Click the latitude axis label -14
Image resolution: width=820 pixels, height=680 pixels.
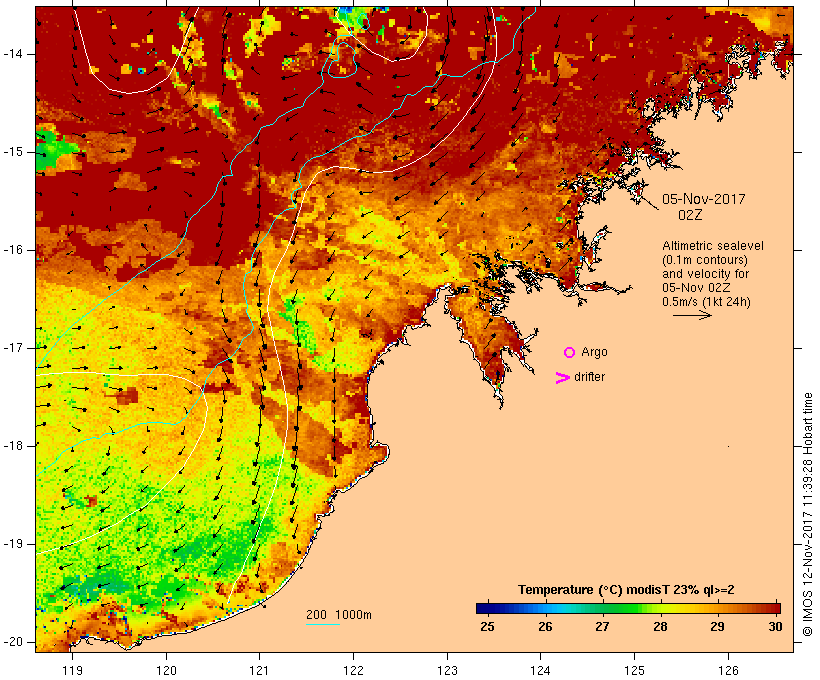coord(13,54)
